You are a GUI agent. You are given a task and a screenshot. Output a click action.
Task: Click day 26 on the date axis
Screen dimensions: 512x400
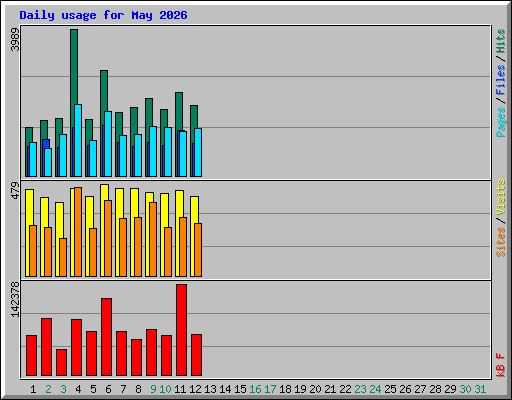point(405,389)
